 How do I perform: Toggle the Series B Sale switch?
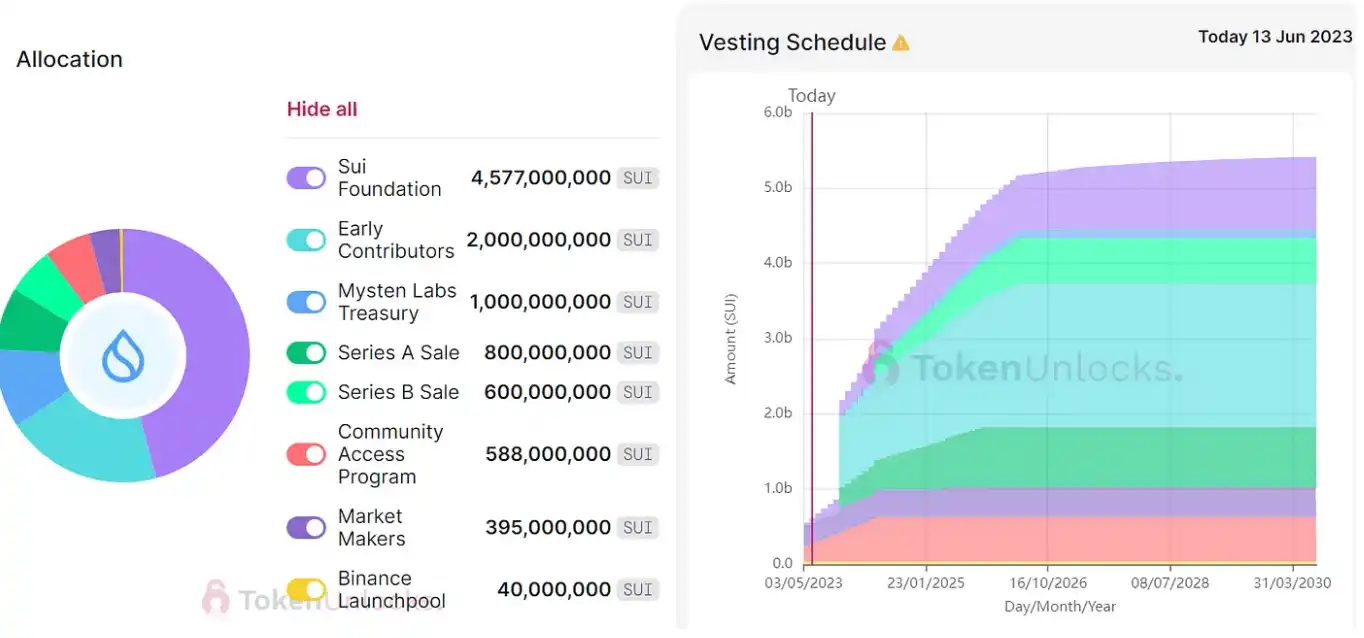coord(306,393)
